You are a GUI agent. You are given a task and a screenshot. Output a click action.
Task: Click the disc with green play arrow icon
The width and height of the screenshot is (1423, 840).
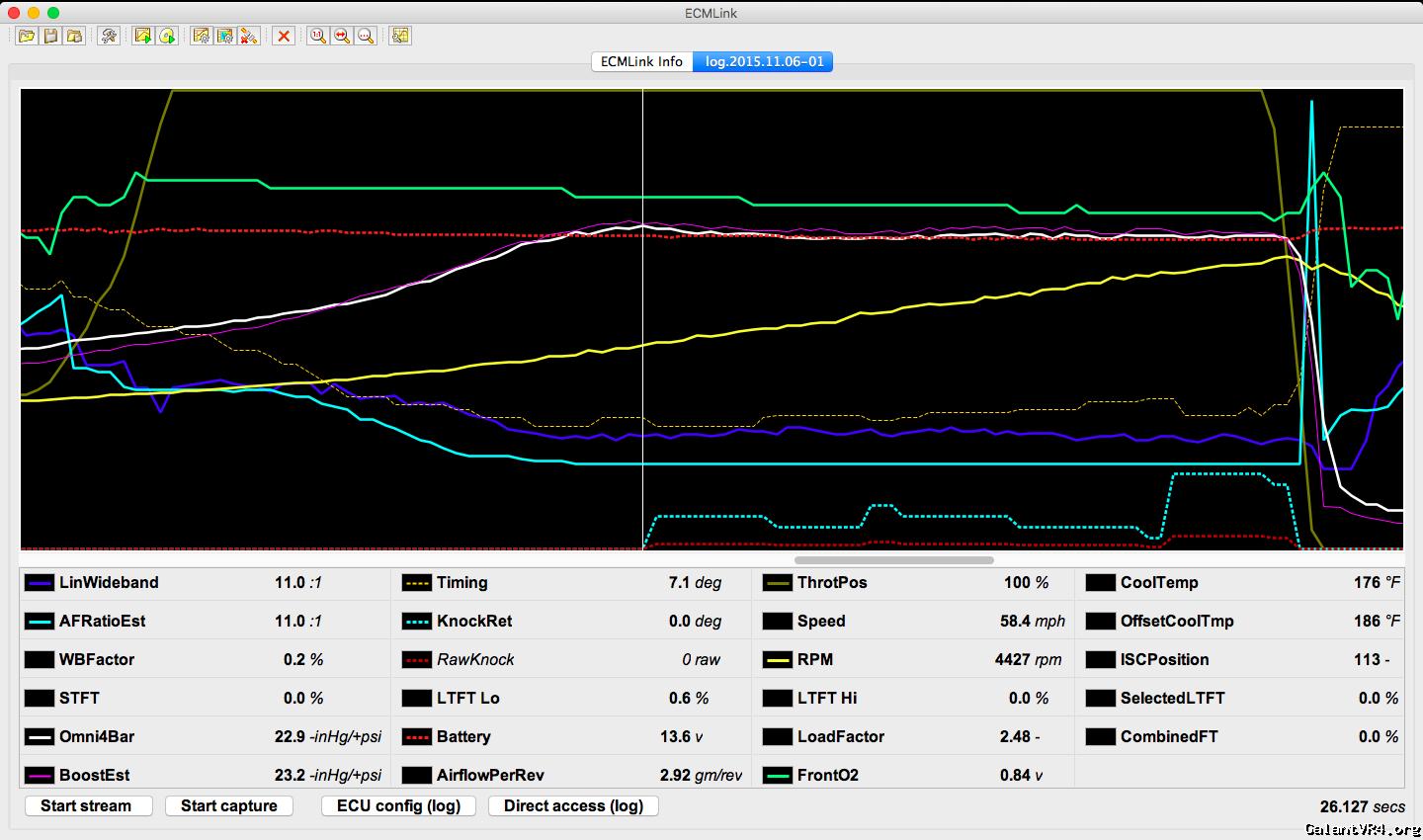[x=167, y=36]
